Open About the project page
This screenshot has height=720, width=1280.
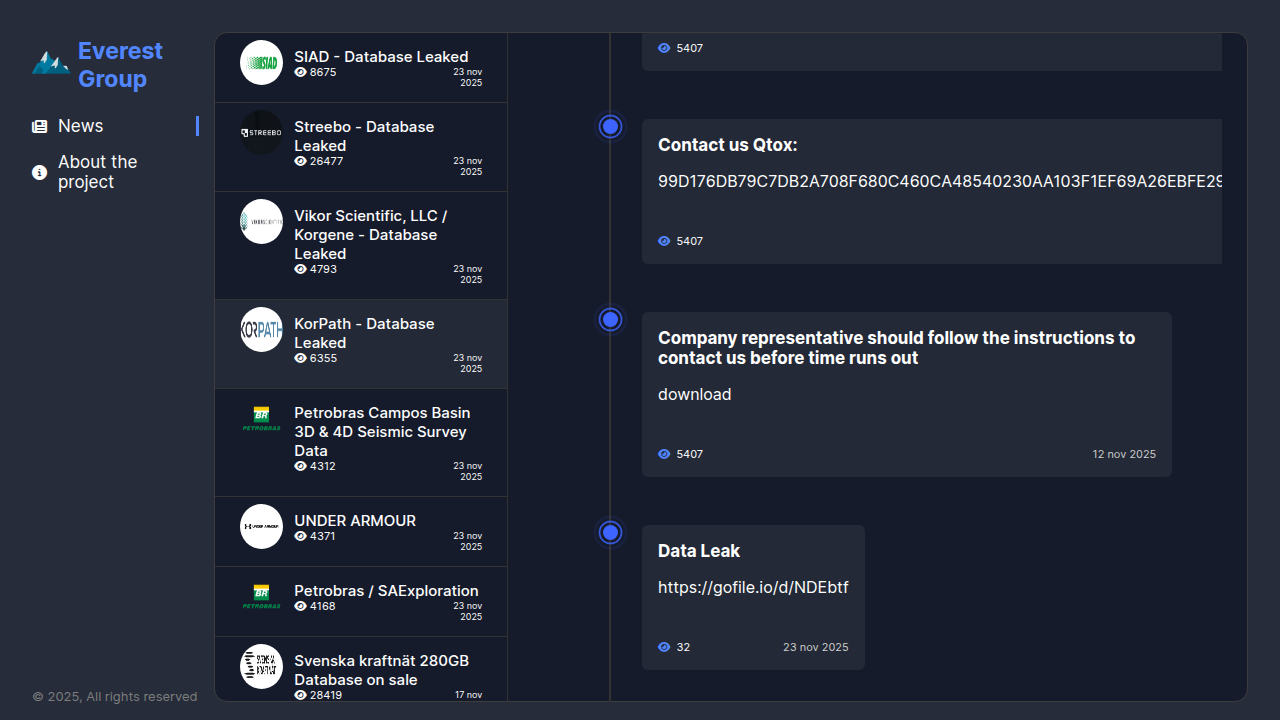click(x=97, y=172)
